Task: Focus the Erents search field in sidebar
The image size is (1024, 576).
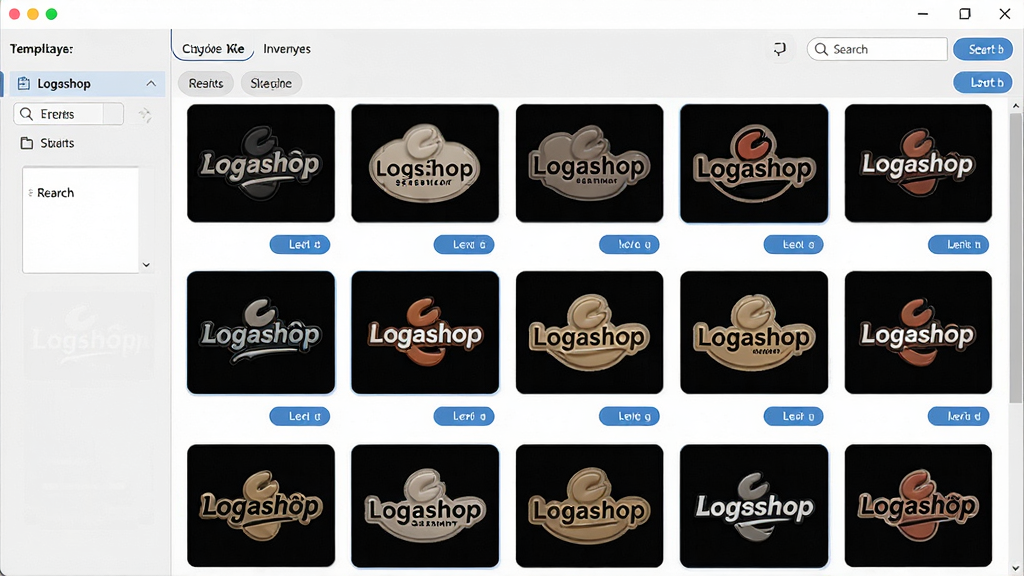Action: coord(69,114)
